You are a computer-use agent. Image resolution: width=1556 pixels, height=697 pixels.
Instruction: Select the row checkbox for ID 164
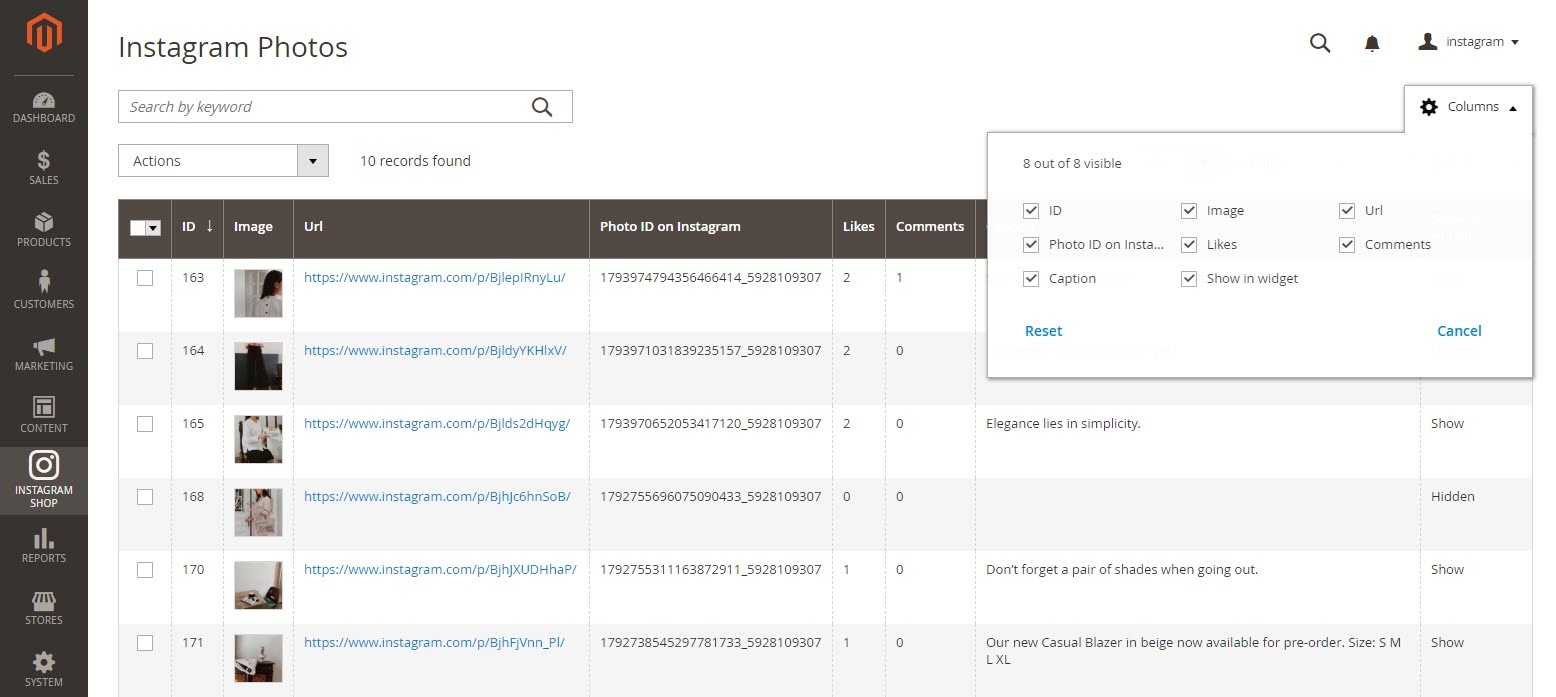point(145,351)
